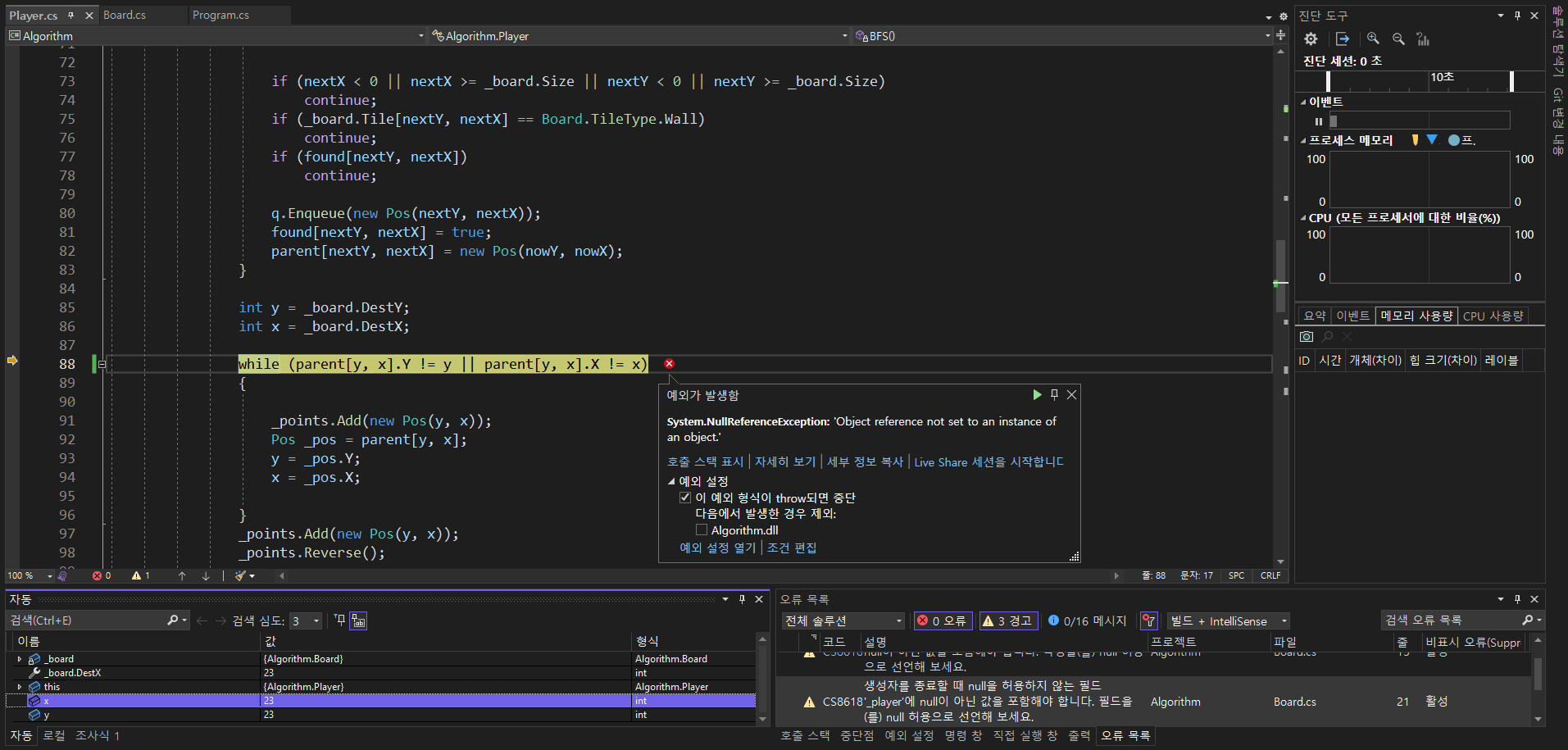
Task: Open the code cleanup broom icon
Action: pyautogui.click(x=240, y=575)
